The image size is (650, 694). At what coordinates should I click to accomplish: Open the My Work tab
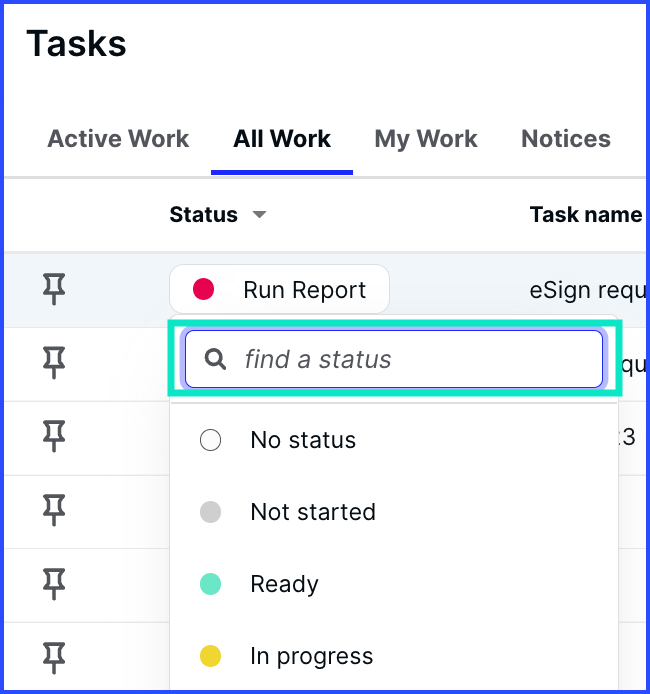pyautogui.click(x=426, y=139)
